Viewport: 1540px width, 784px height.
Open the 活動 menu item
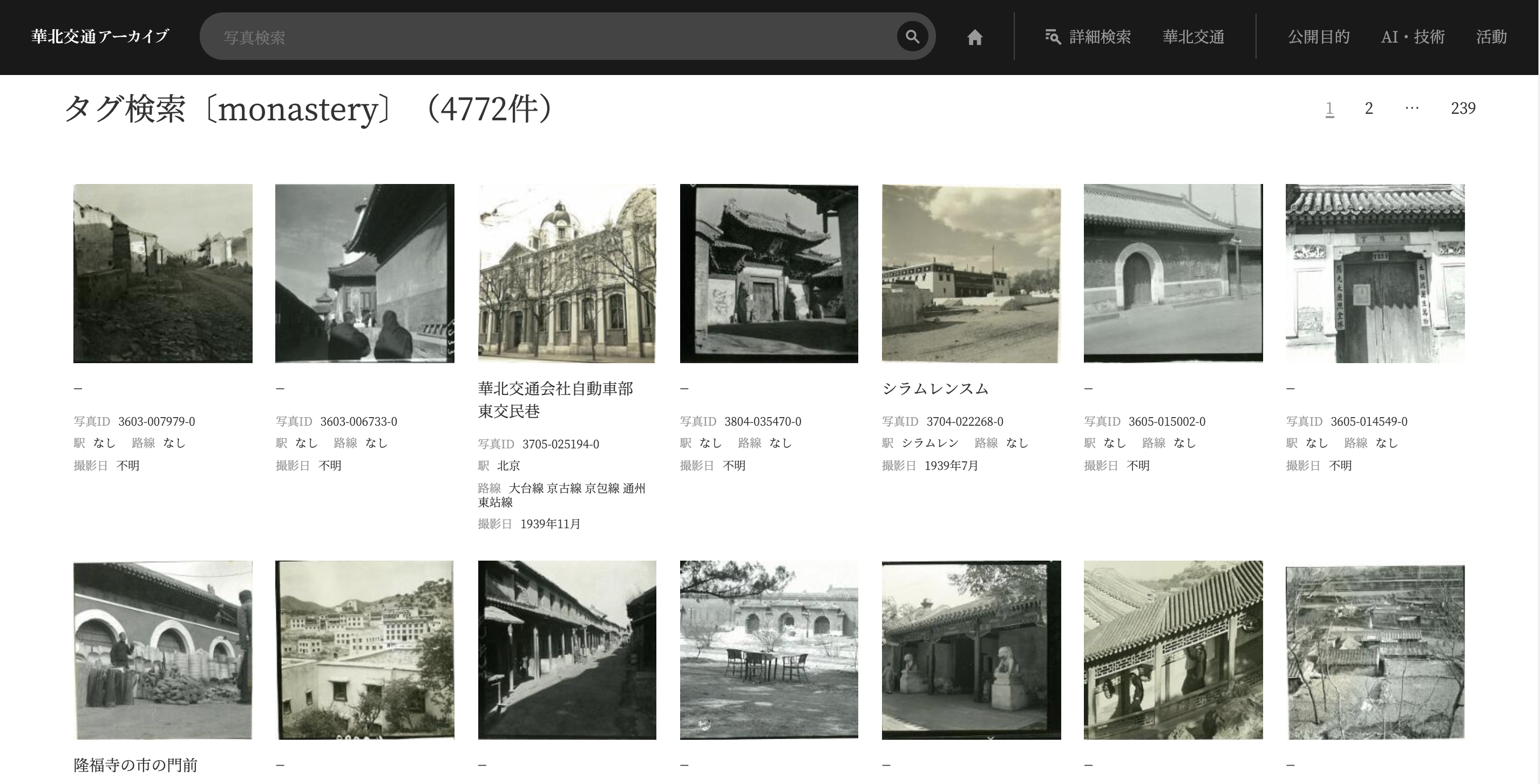pyautogui.click(x=1491, y=37)
